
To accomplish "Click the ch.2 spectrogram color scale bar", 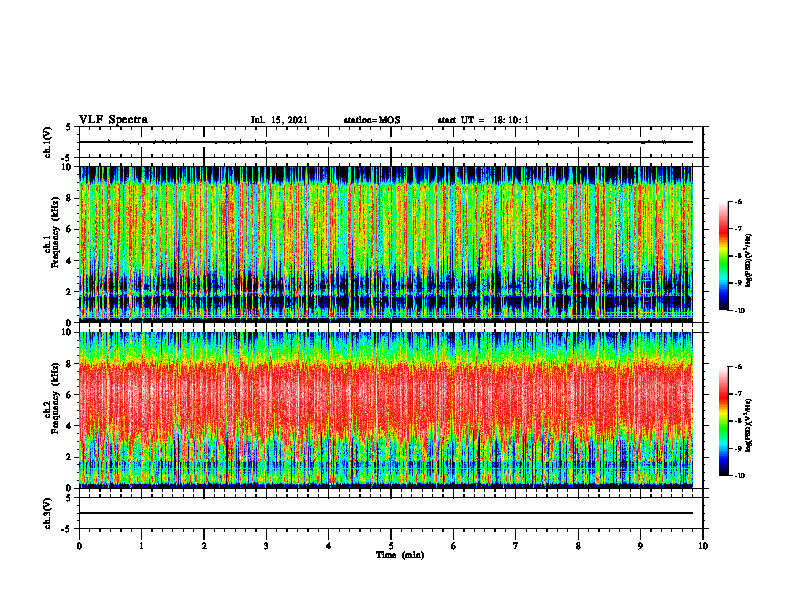I will [x=724, y=421].
